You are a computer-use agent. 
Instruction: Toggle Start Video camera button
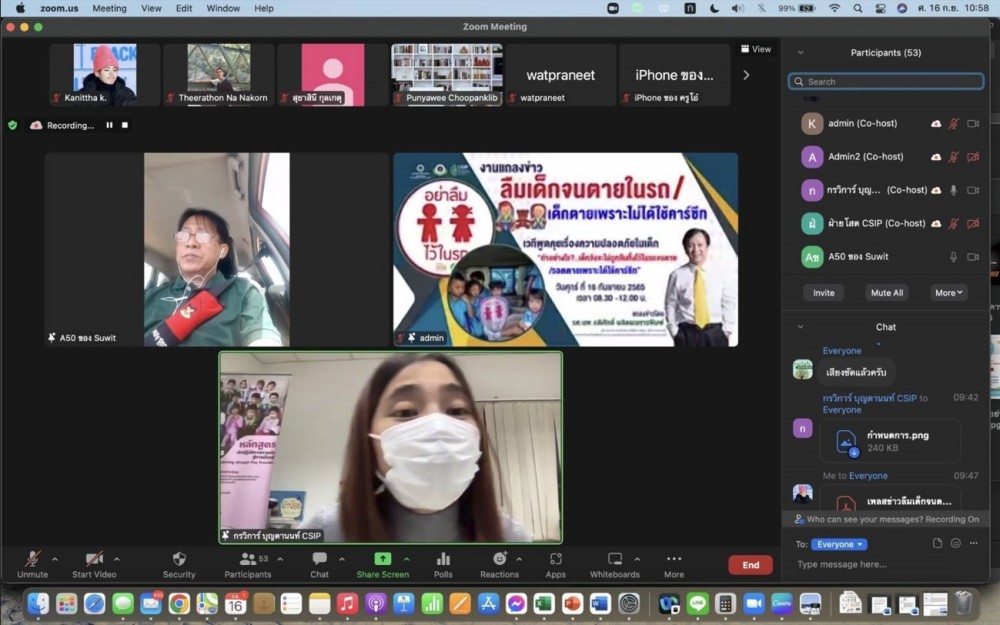[94, 559]
